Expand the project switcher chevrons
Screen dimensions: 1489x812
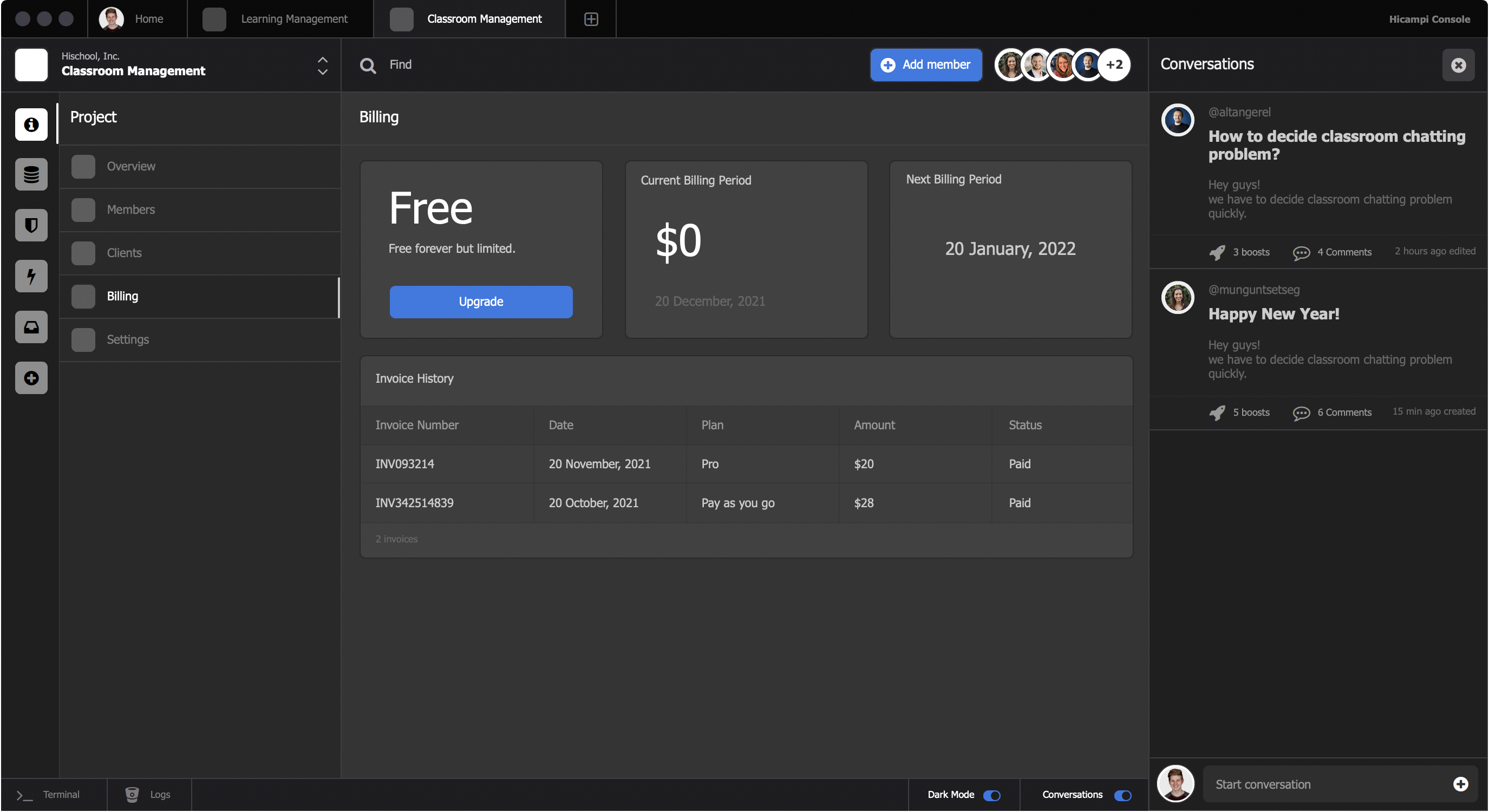pyautogui.click(x=323, y=66)
